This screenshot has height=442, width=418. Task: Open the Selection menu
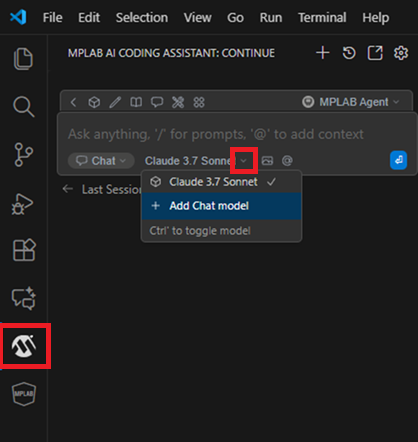click(x=142, y=17)
